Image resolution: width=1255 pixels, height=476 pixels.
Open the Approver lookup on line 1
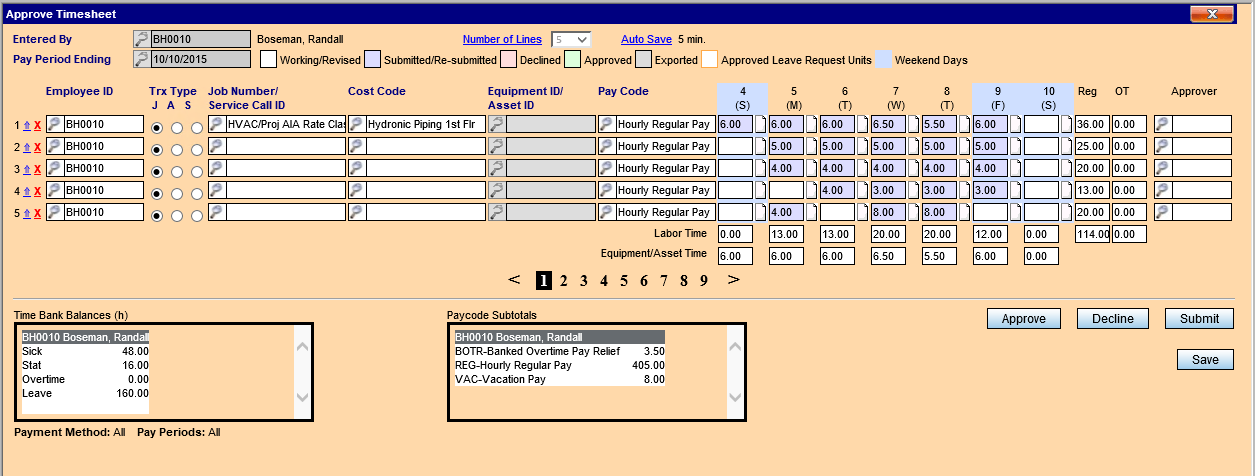pyautogui.click(x=1162, y=125)
